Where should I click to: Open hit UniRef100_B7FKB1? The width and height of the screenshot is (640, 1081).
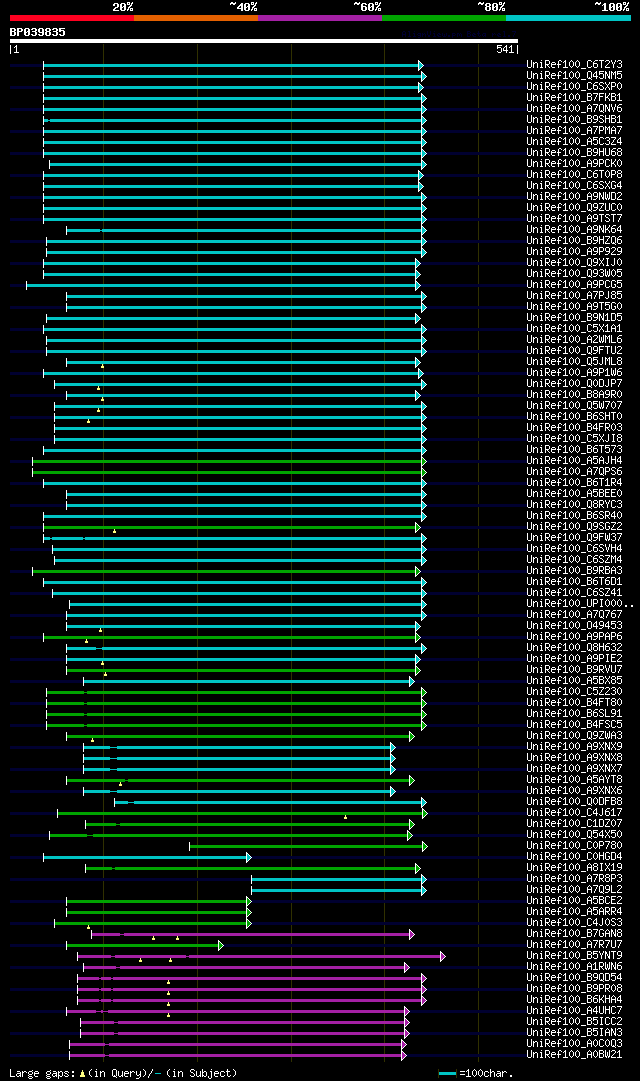574,98
